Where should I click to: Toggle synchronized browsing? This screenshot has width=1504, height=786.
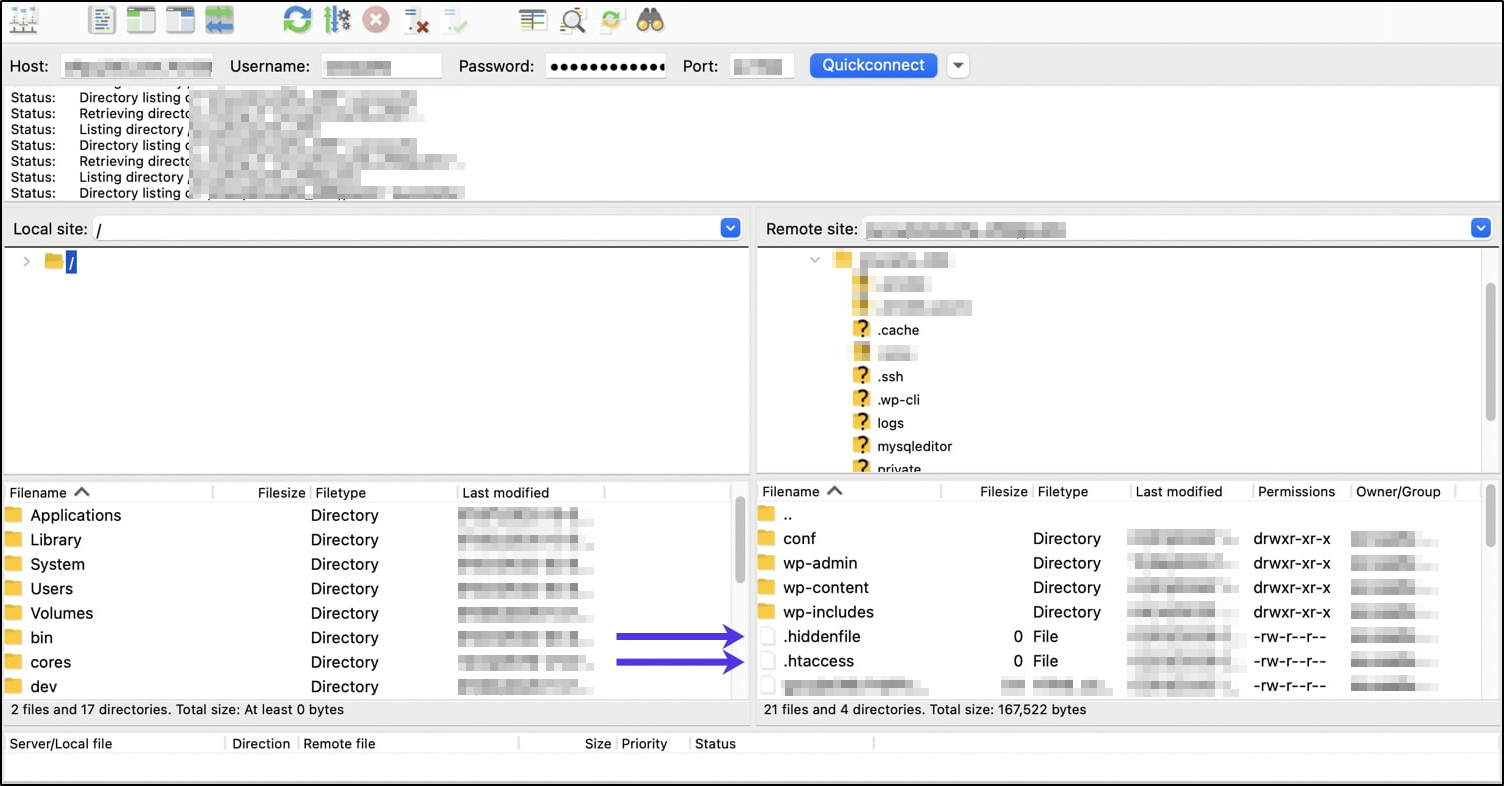[611, 19]
